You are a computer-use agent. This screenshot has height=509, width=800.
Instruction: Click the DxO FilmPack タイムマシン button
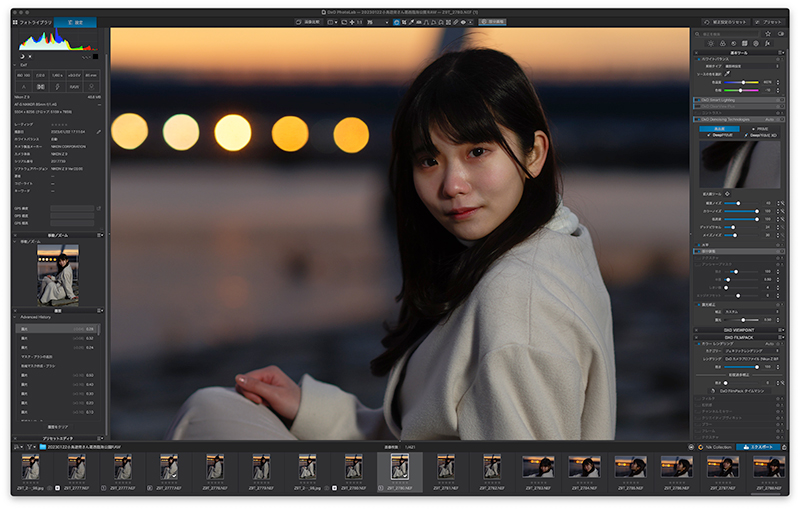point(738,391)
